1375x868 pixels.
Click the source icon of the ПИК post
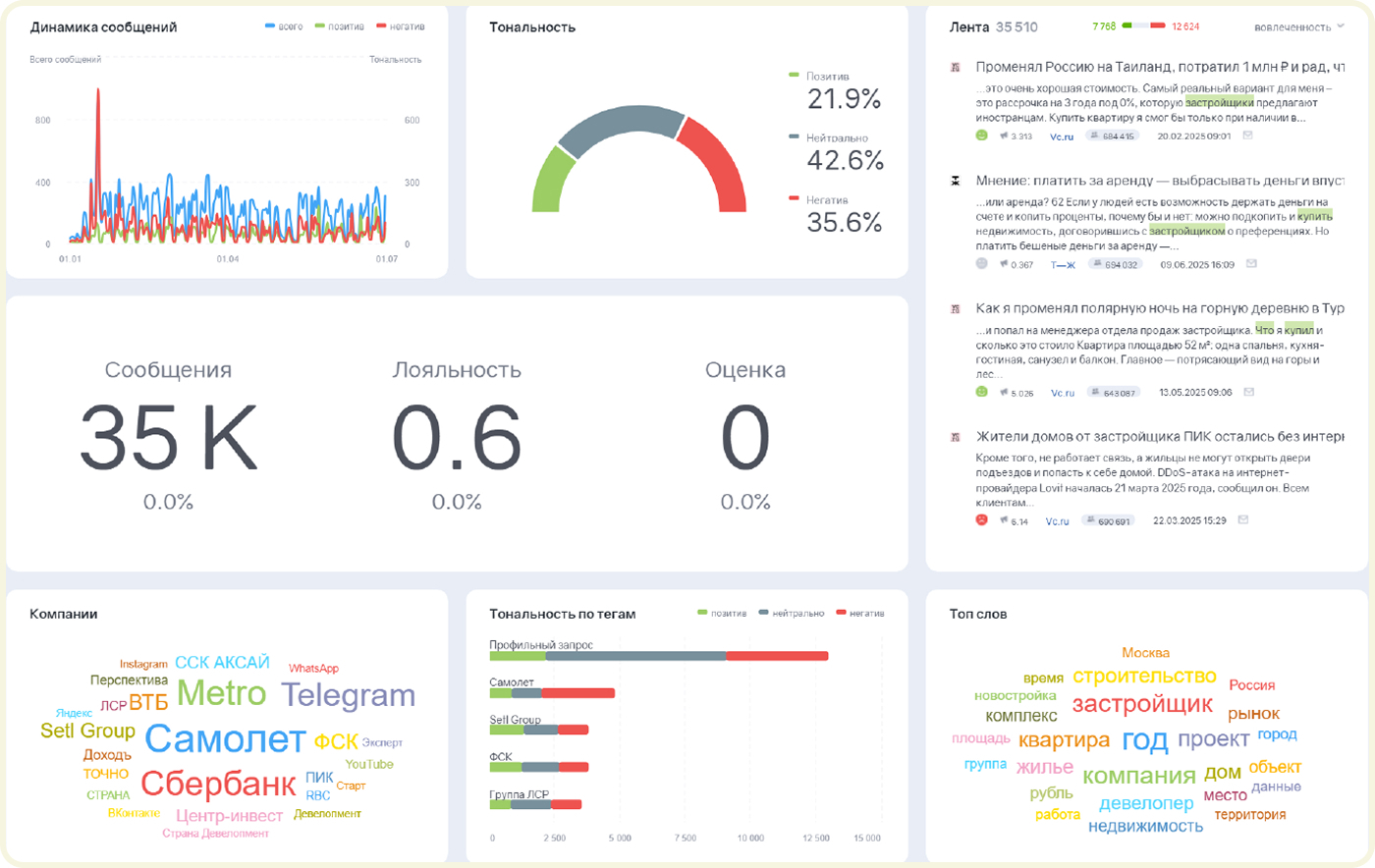955,437
